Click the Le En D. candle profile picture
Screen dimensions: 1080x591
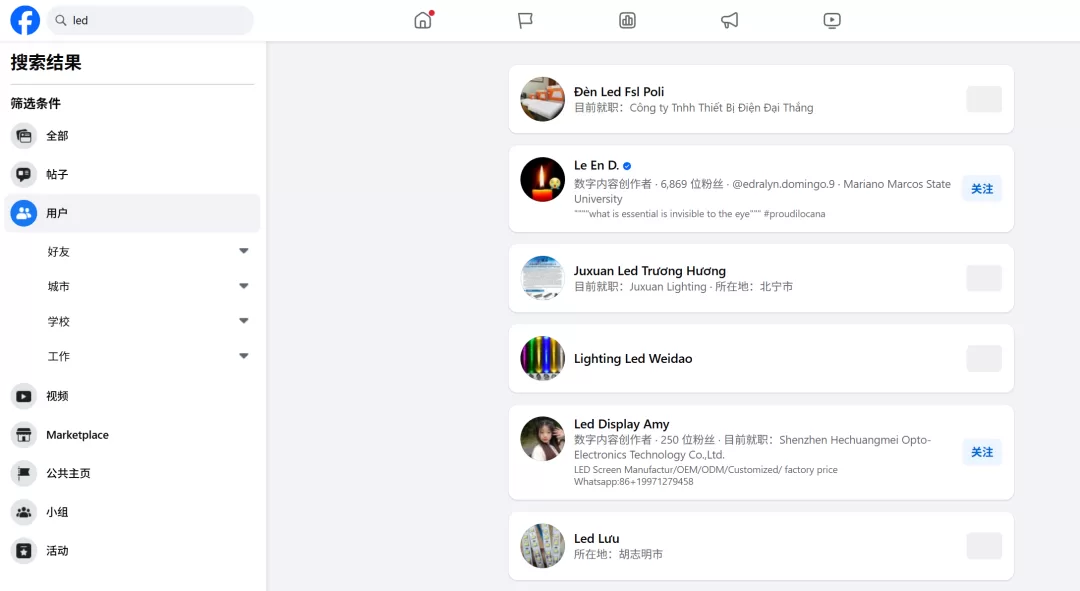[x=543, y=180]
